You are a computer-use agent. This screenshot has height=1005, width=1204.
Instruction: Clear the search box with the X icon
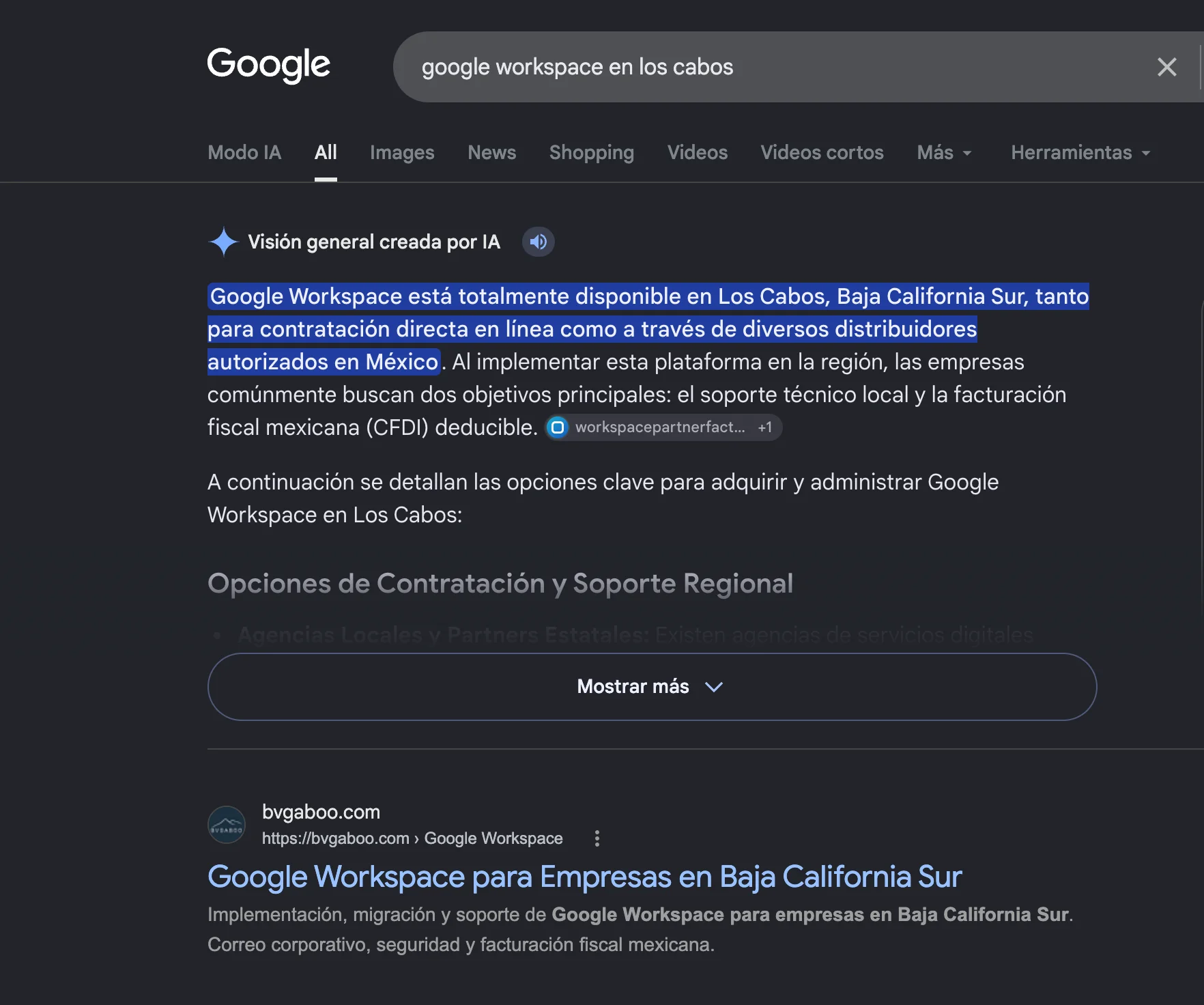(x=1166, y=67)
